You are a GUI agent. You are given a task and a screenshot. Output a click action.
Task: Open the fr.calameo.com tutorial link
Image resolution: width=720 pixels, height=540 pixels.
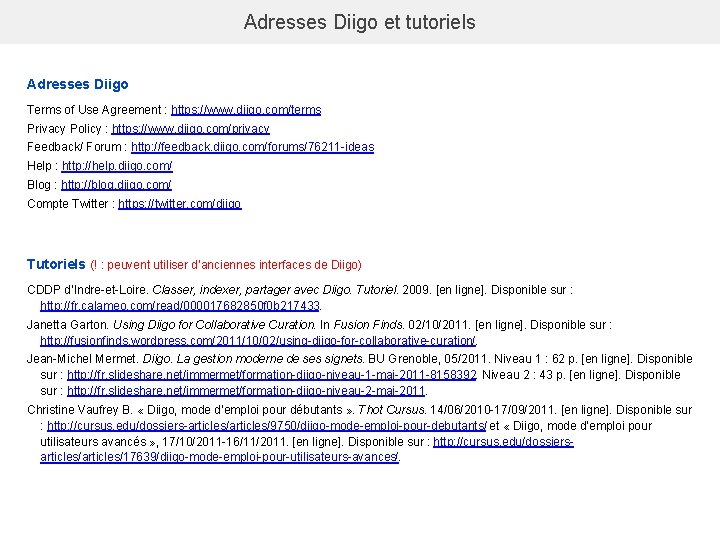[180, 306]
